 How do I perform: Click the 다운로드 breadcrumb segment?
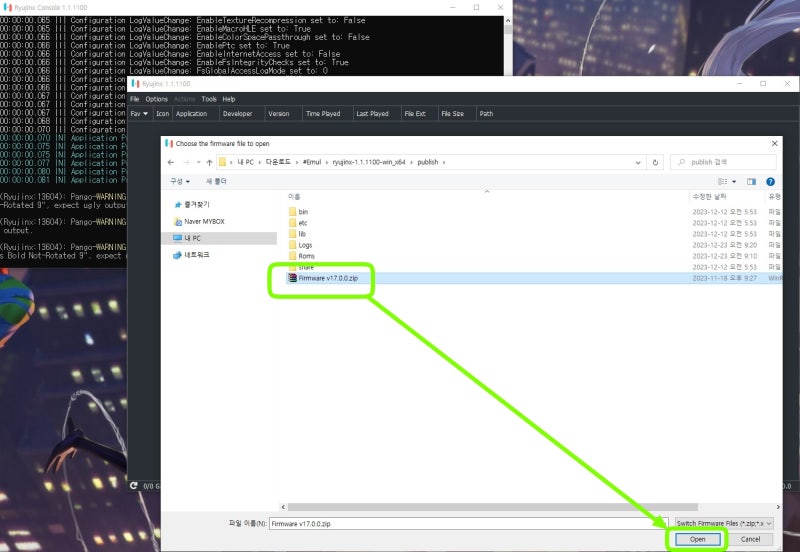click(x=278, y=162)
